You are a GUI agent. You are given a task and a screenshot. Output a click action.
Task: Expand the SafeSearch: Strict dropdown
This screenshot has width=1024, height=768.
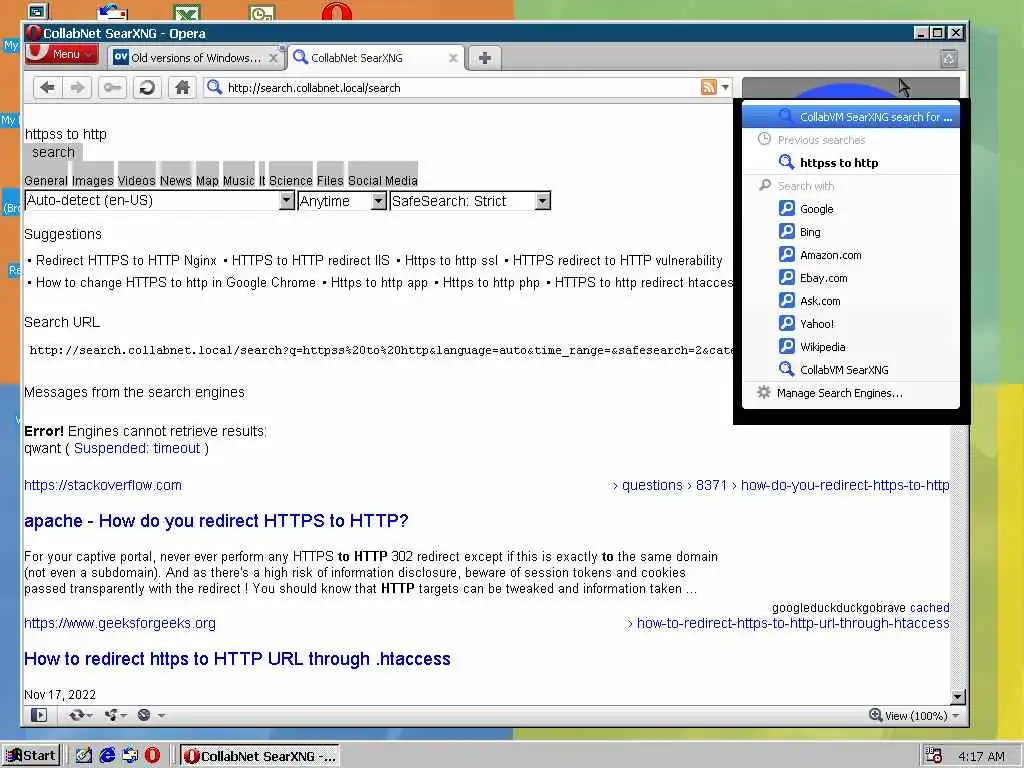tap(543, 200)
